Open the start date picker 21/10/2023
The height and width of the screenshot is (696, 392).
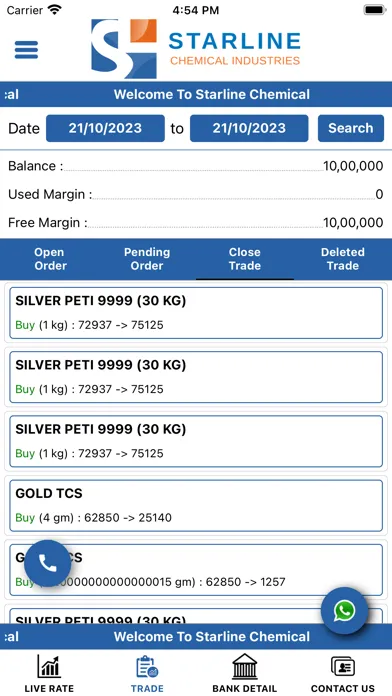(105, 128)
